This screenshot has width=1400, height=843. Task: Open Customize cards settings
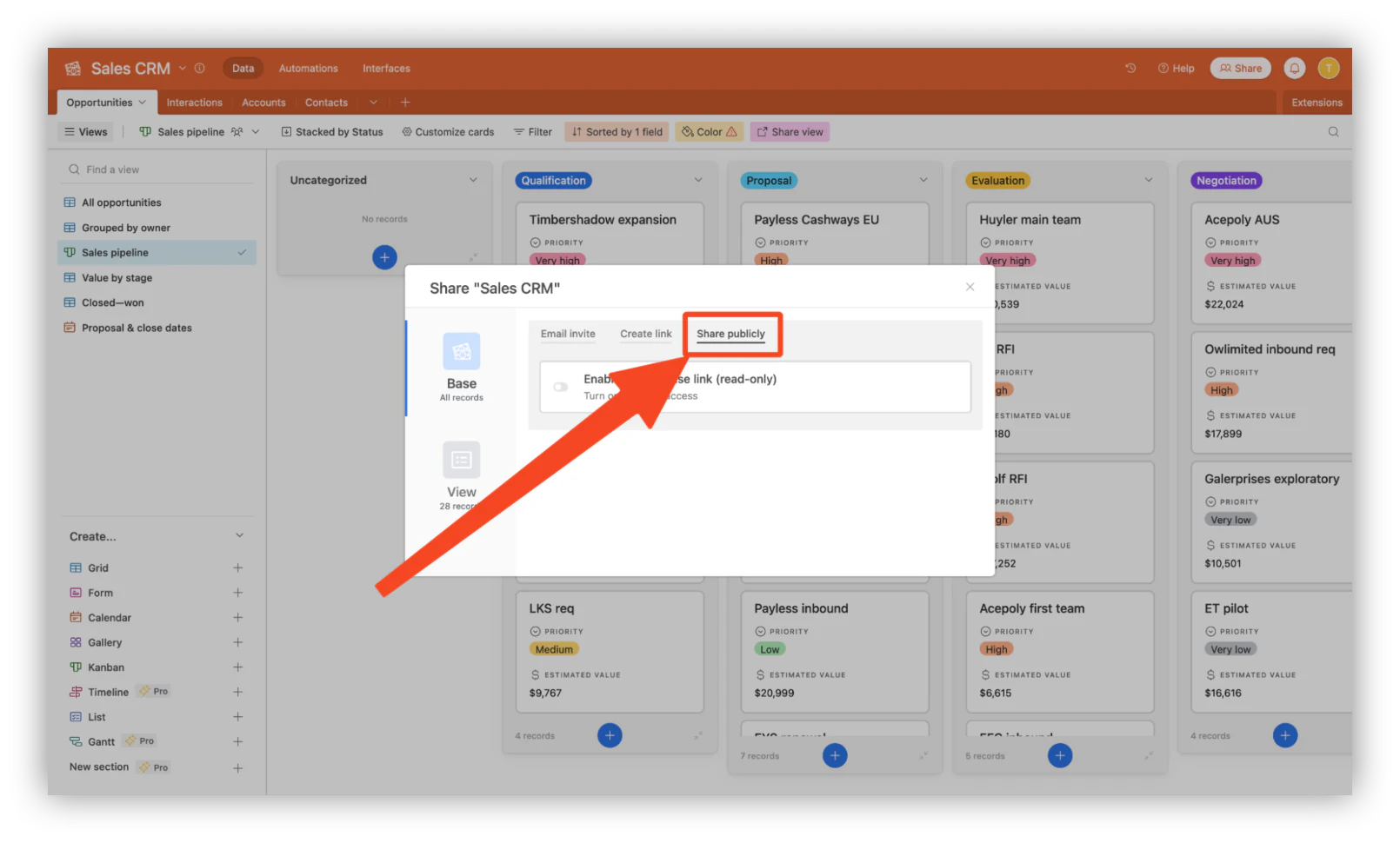448,132
